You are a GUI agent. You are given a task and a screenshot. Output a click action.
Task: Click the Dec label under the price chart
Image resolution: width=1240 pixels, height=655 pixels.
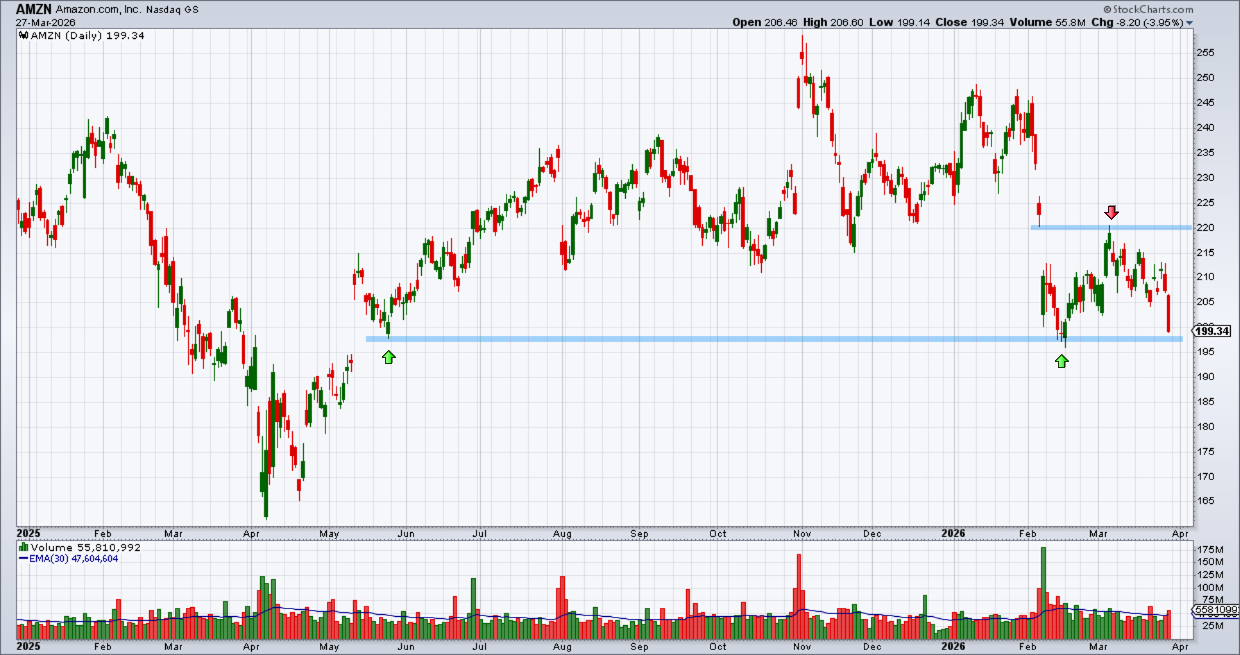[x=874, y=535]
